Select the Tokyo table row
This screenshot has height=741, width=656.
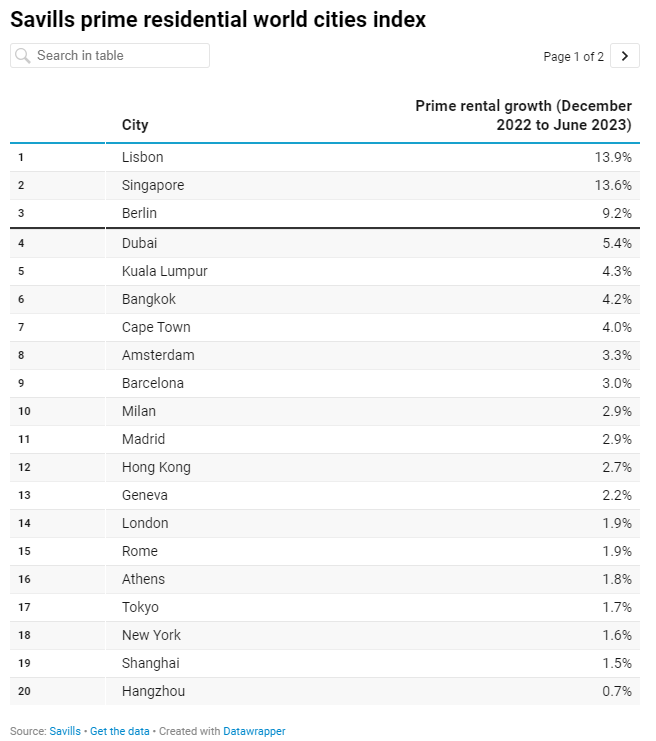[x=325, y=607]
